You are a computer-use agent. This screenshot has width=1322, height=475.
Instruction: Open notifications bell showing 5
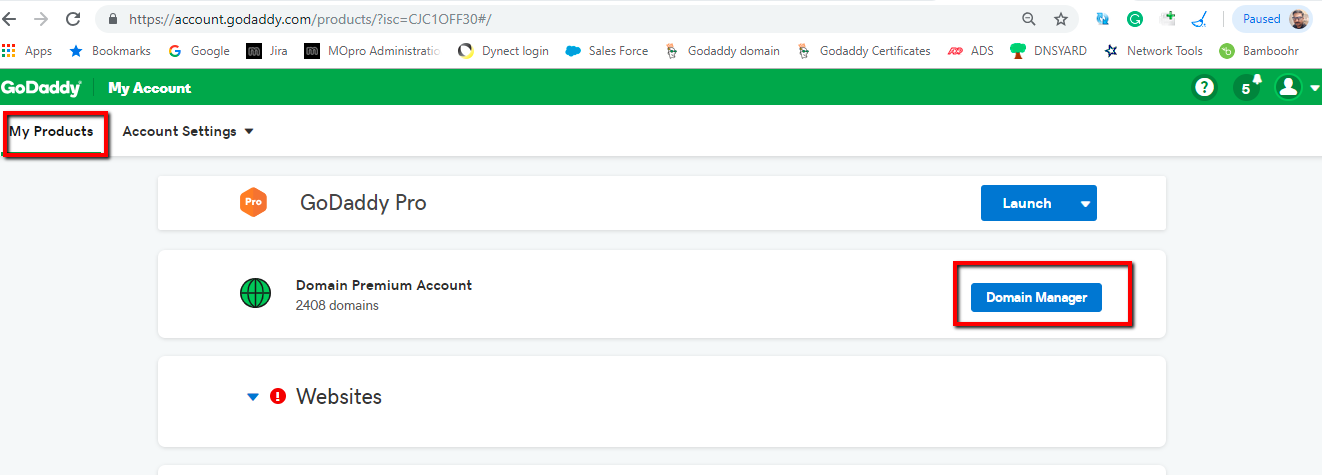click(x=1248, y=87)
